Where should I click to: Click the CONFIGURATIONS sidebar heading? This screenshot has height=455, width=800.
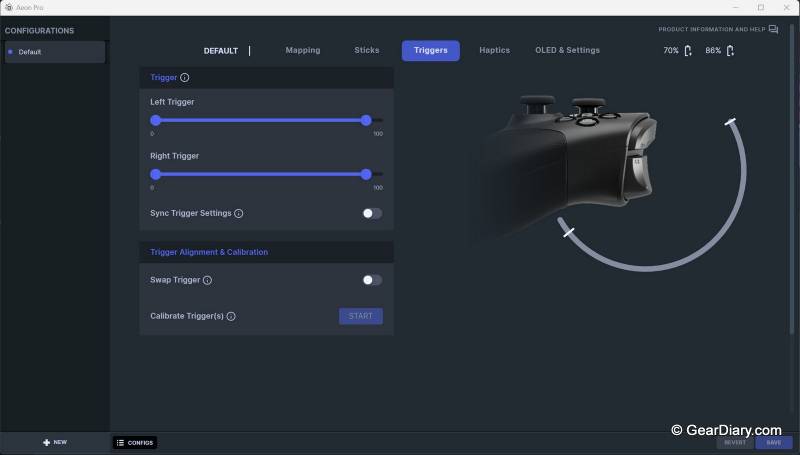tap(39, 31)
